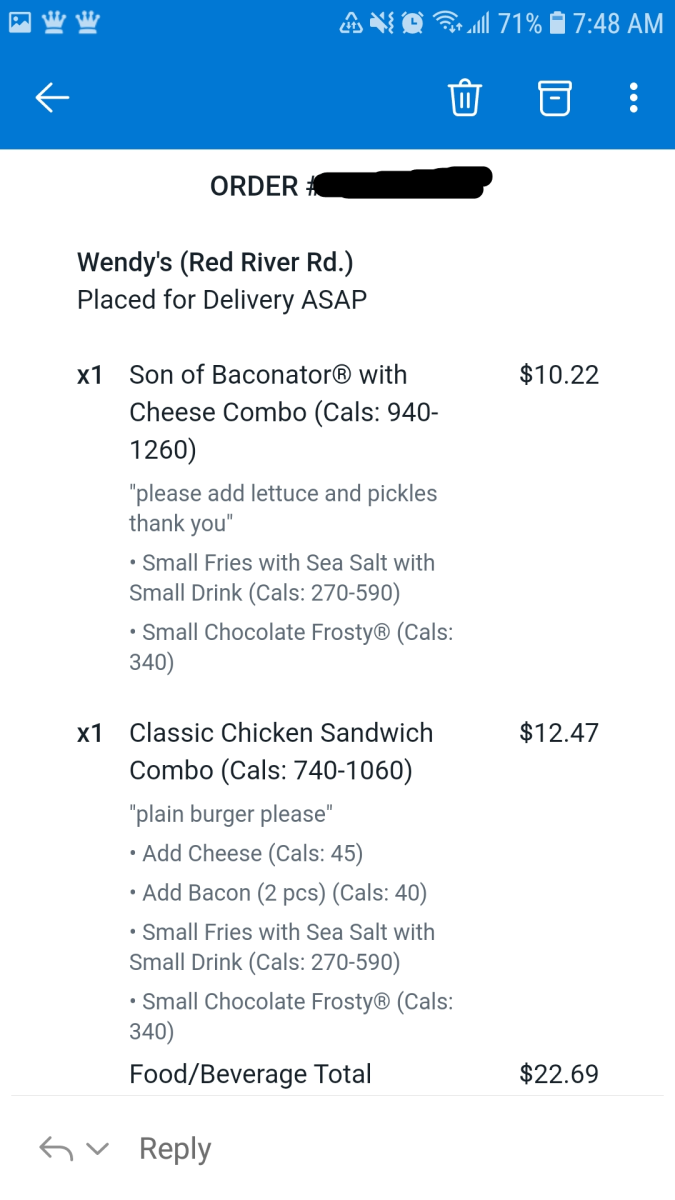Image resolution: width=675 pixels, height=1200 pixels.
Task: Tap the battery indicator in status bar
Action: (558, 23)
